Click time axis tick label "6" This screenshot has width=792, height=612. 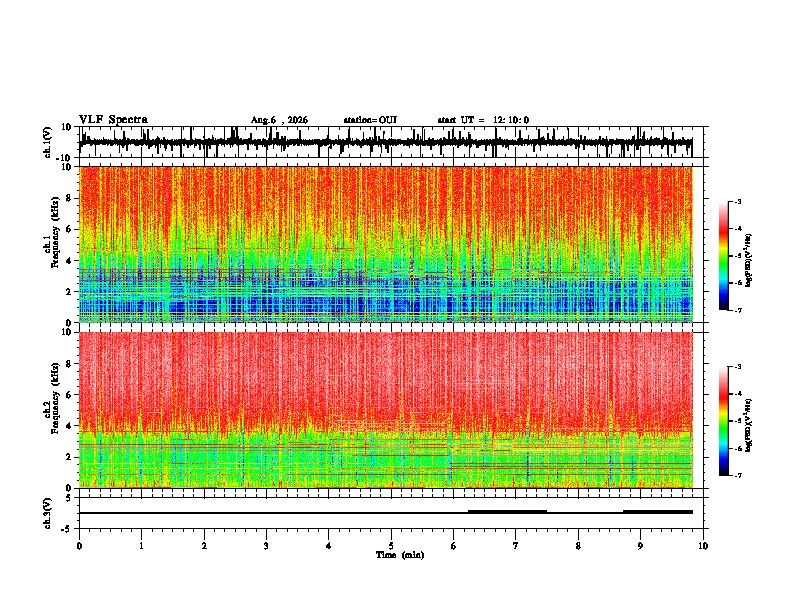pos(453,546)
